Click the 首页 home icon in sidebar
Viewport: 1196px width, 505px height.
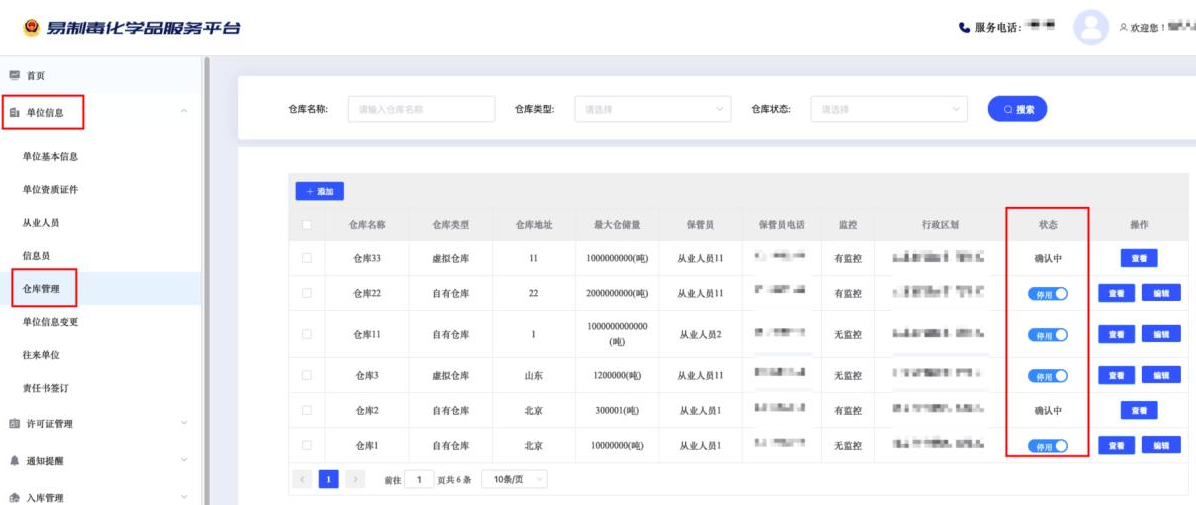point(14,75)
